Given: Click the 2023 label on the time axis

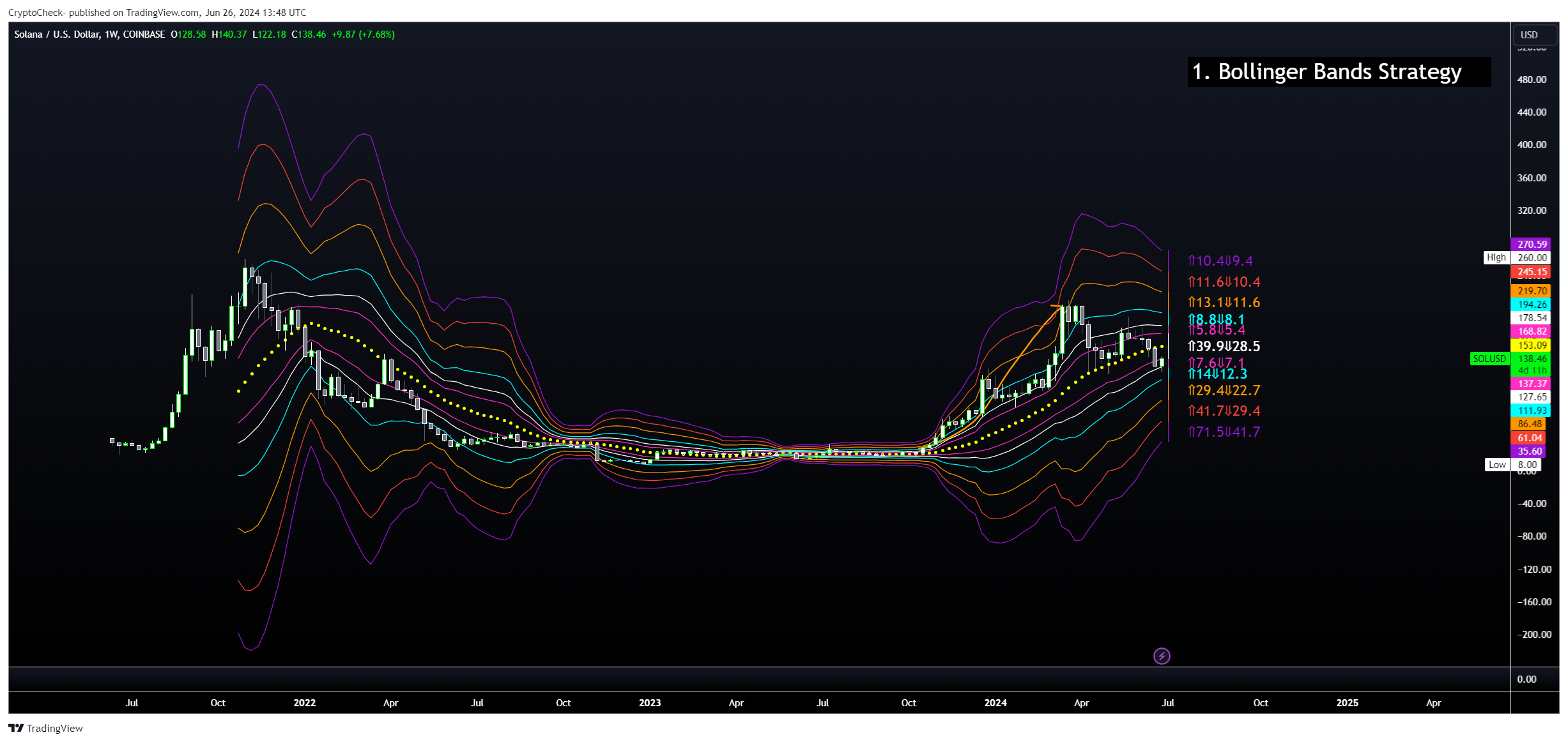Looking at the screenshot, I should tap(650, 702).
